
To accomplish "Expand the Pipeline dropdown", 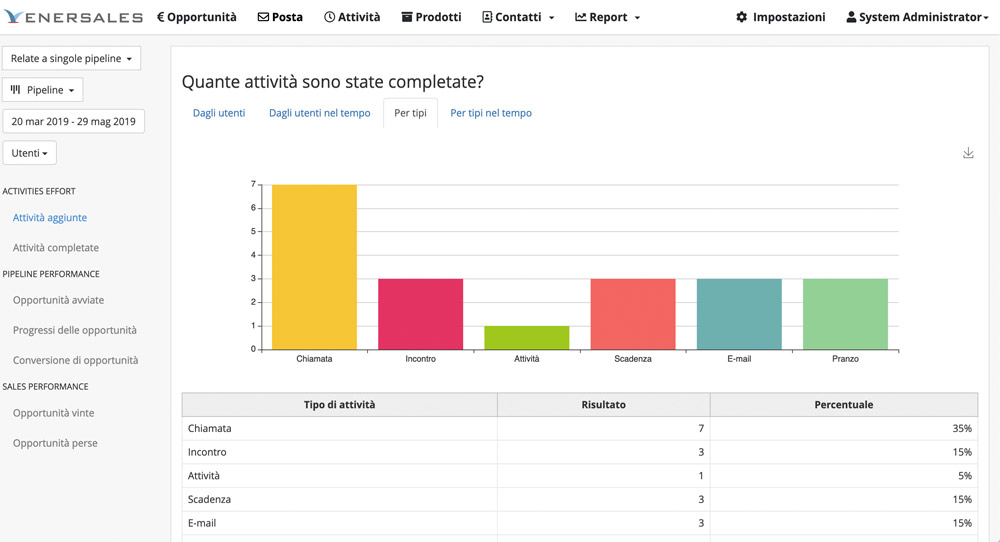I will click(43, 90).
